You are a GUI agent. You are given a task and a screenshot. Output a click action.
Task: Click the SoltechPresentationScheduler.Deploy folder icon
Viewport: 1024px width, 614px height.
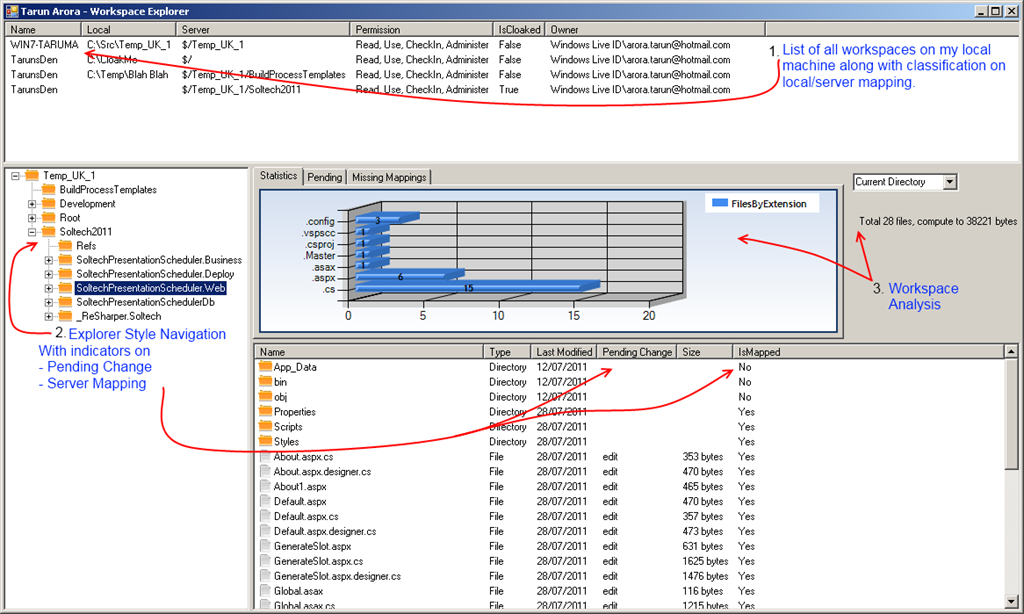[x=65, y=274]
